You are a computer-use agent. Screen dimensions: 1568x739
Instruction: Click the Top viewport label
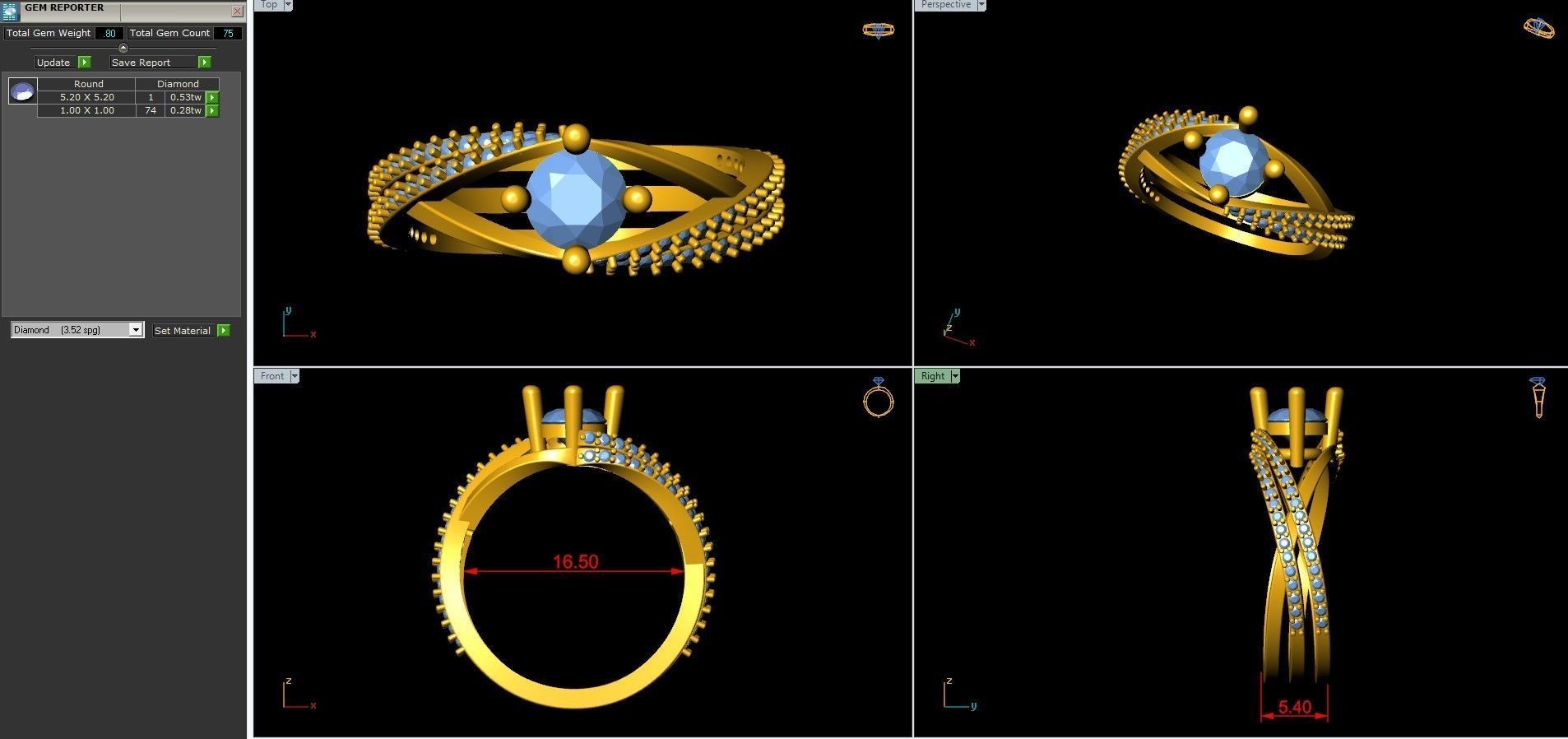coord(269,5)
